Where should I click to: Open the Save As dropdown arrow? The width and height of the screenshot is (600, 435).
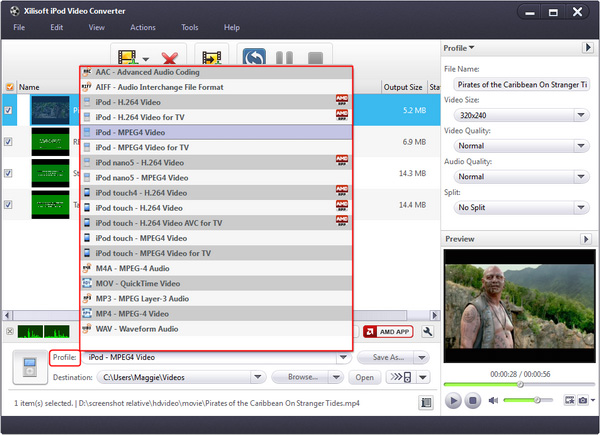(x=422, y=357)
